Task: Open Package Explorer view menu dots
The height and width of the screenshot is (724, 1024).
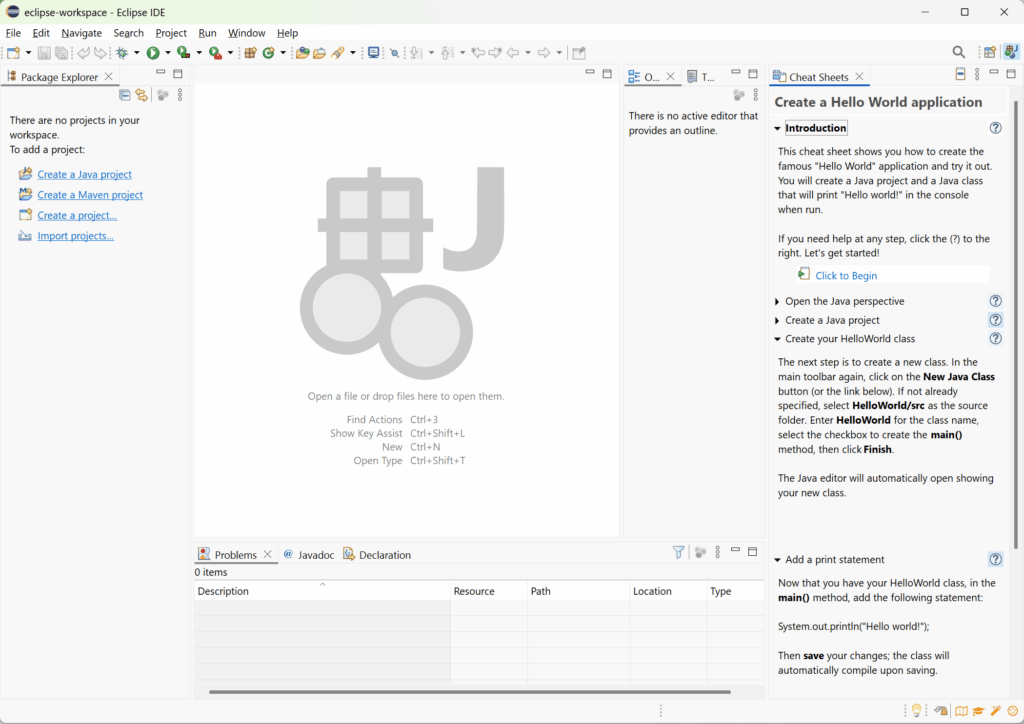Action: click(x=180, y=95)
